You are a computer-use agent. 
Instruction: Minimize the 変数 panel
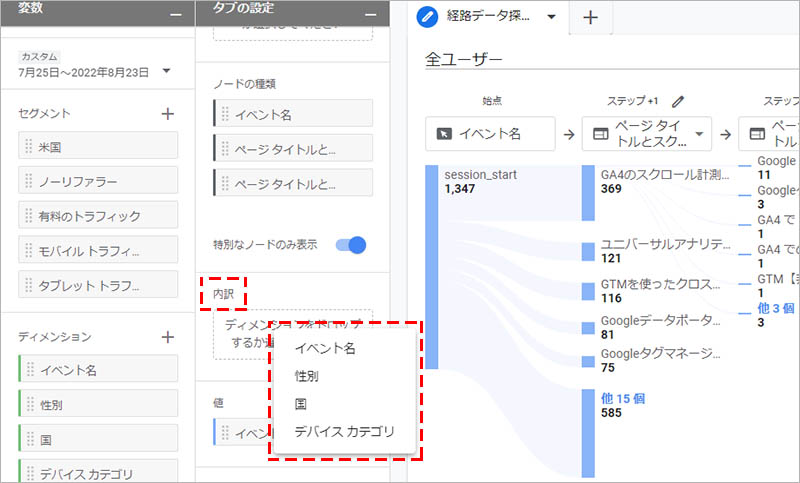(176, 11)
